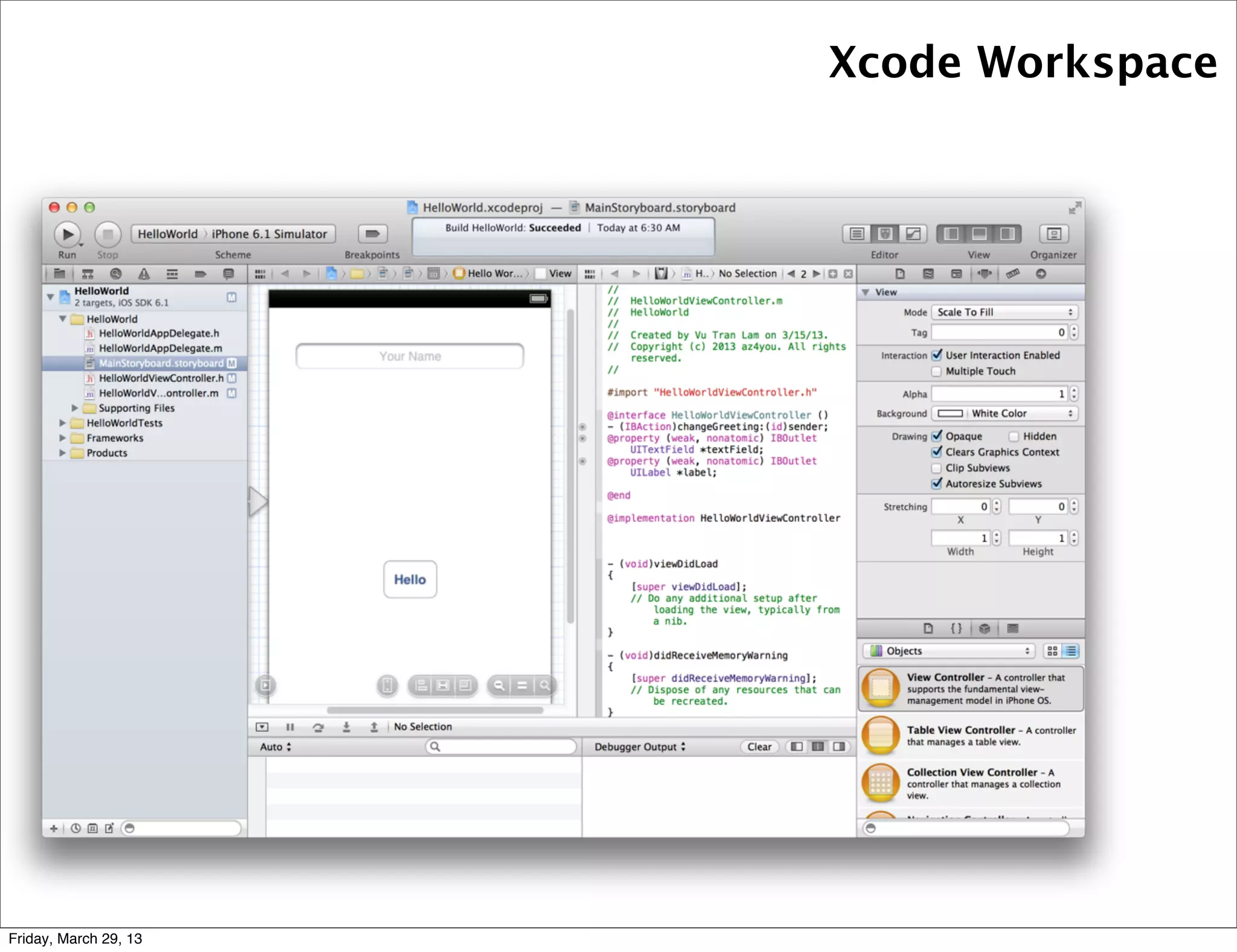
Task: Hide the Utilities pane view button
Action: coord(1007,234)
